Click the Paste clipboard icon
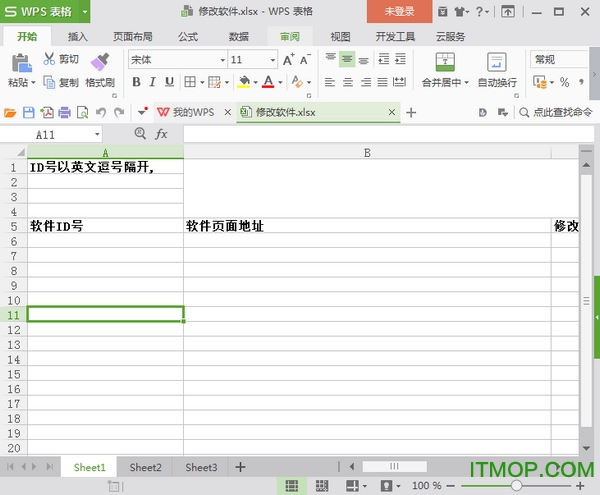Image resolution: width=600 pixels, height=495 pixels. coord(21,63)
